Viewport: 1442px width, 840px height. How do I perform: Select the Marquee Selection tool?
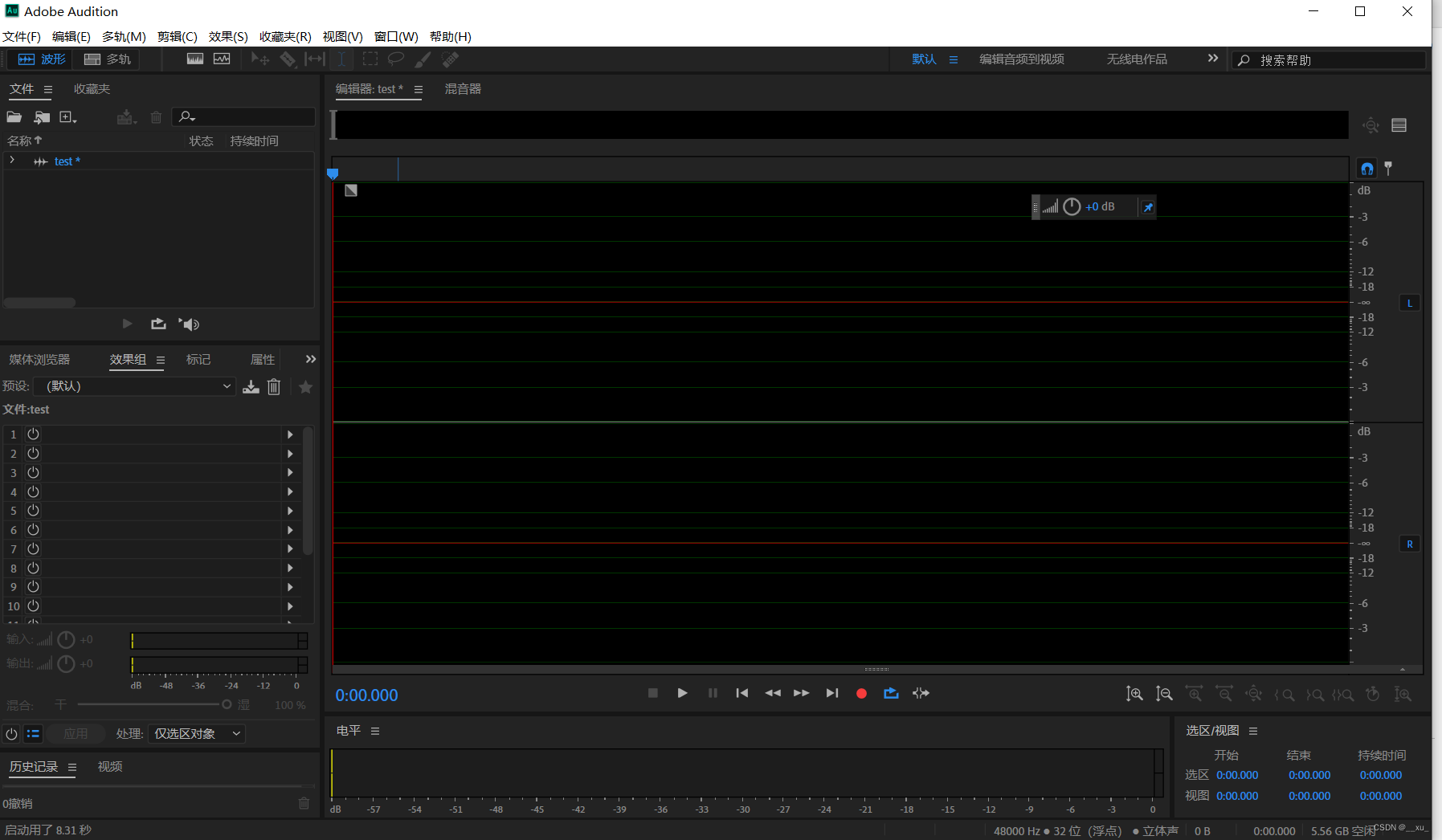(x=370, y=59)
